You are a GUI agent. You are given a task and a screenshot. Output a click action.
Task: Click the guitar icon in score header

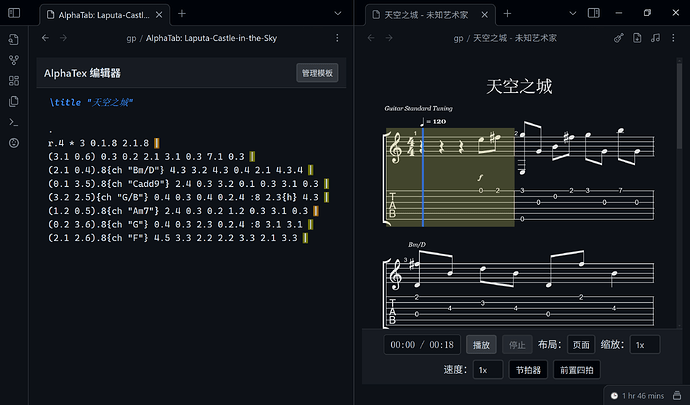(619, 38)
